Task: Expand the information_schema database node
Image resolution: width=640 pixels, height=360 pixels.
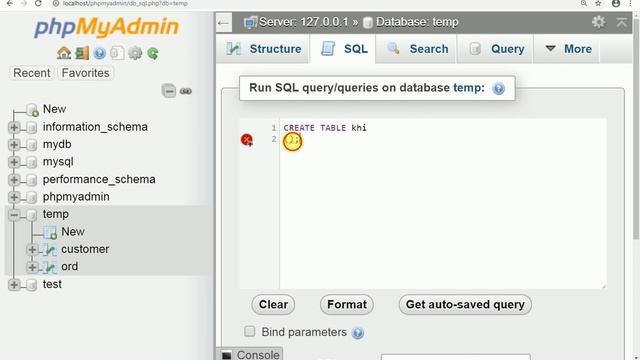Action: 14,127
